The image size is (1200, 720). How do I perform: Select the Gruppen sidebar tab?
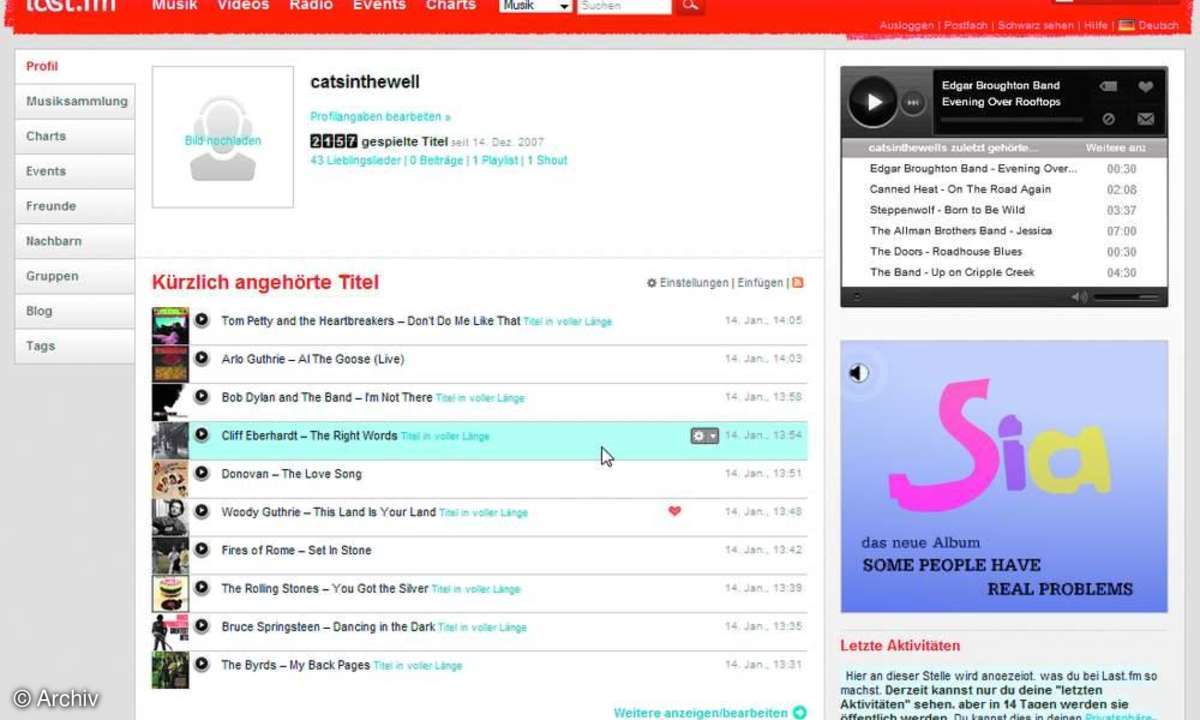(x=75, y=276)
